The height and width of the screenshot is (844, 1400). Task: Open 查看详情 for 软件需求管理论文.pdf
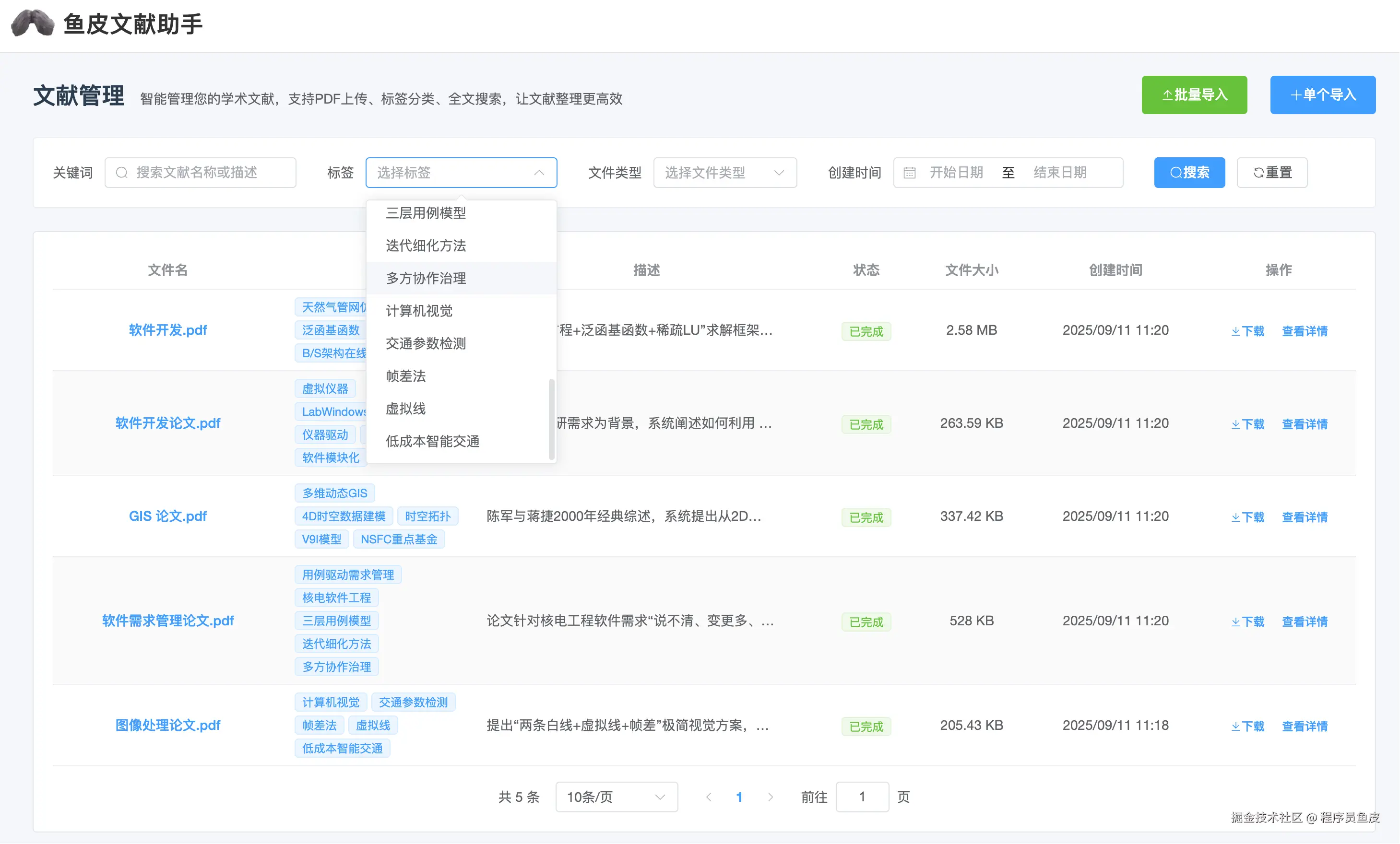(x=1304, y=621)
